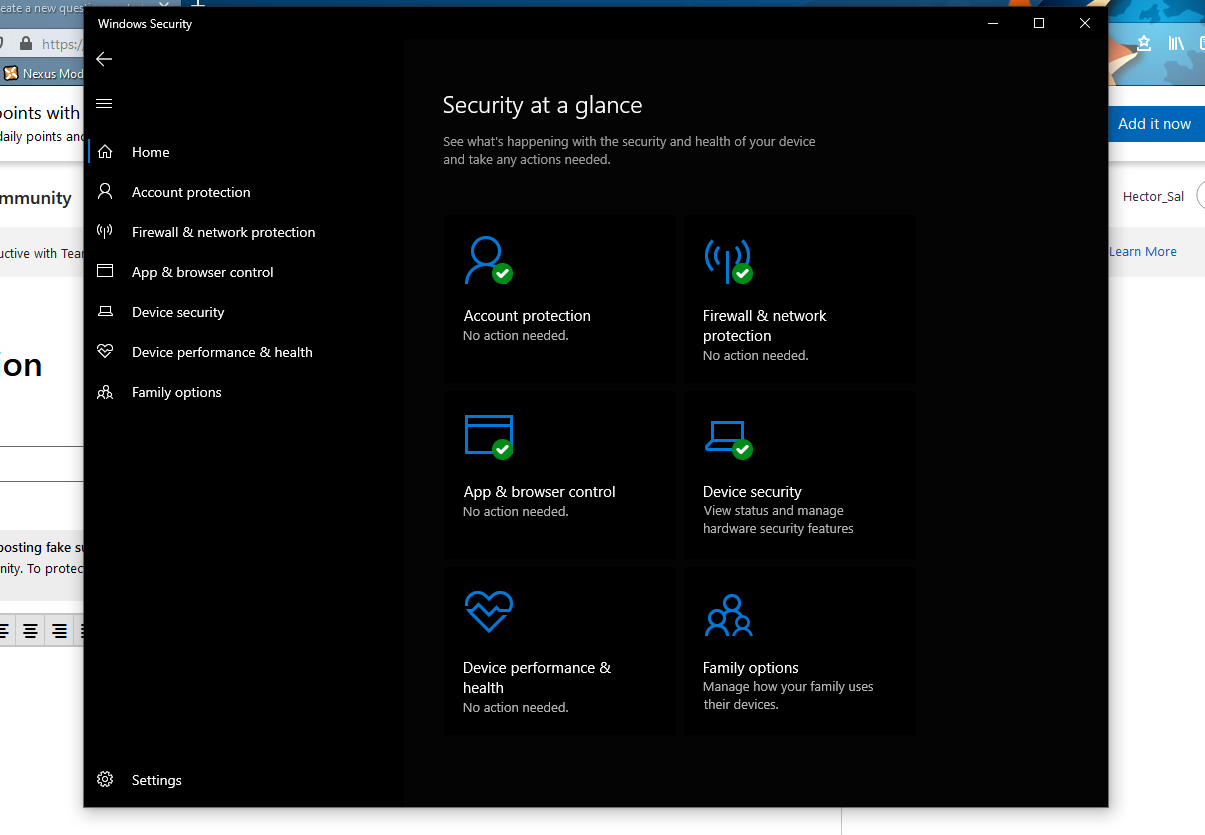Select the Firewall & network protection sidebar icon
1205x835 pixels.
[104, 232]
